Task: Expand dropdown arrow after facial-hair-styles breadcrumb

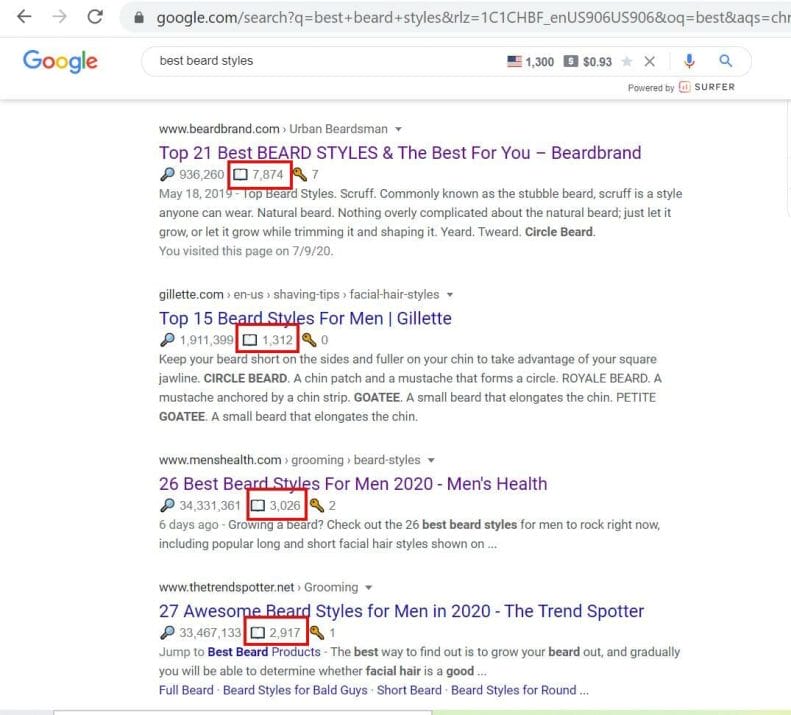Action: pyautogui.click(x=449, y=295)
